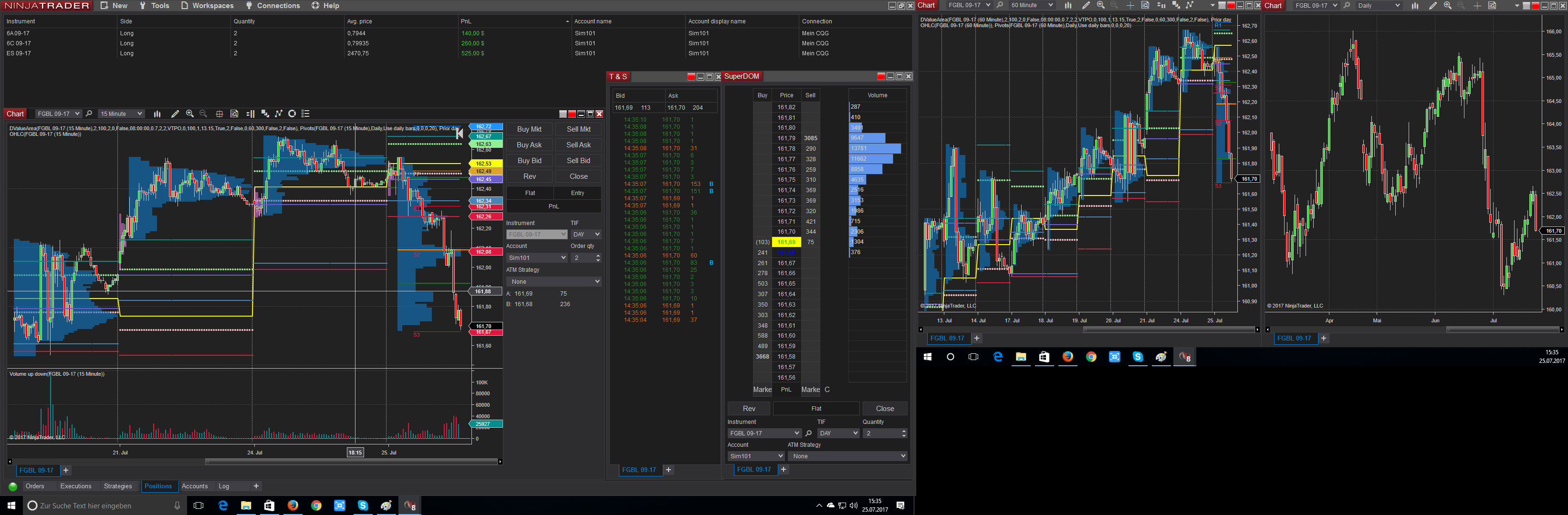This screenshot has width=1568, height=515.
Task: Open ATM Strategy dropdown in Chart Trader
Action: click(554, 281)
